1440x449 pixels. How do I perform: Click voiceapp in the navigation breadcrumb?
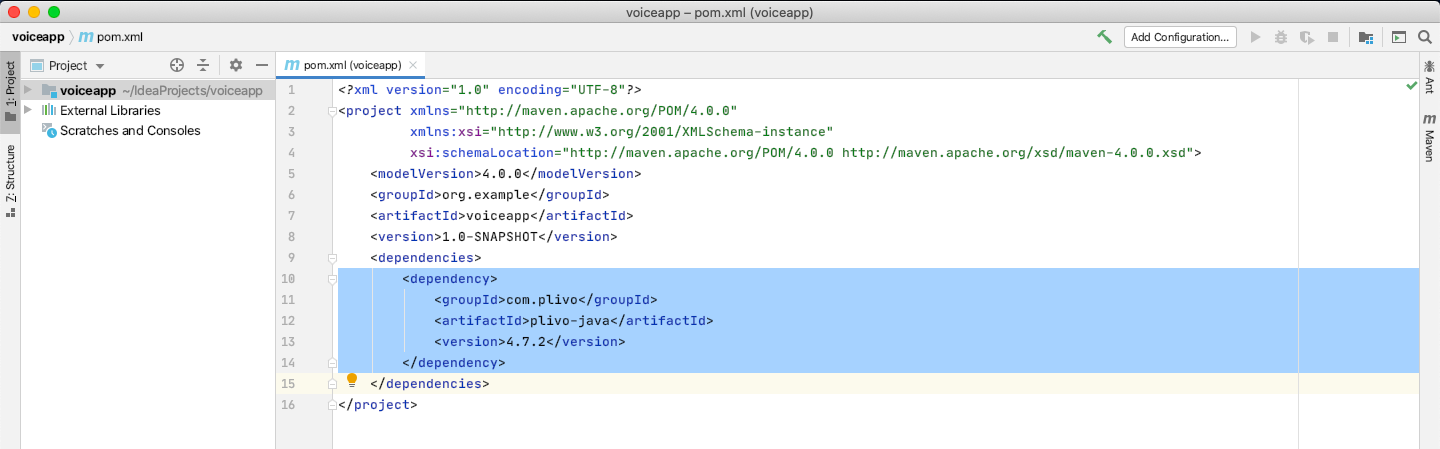coord(38,37)
